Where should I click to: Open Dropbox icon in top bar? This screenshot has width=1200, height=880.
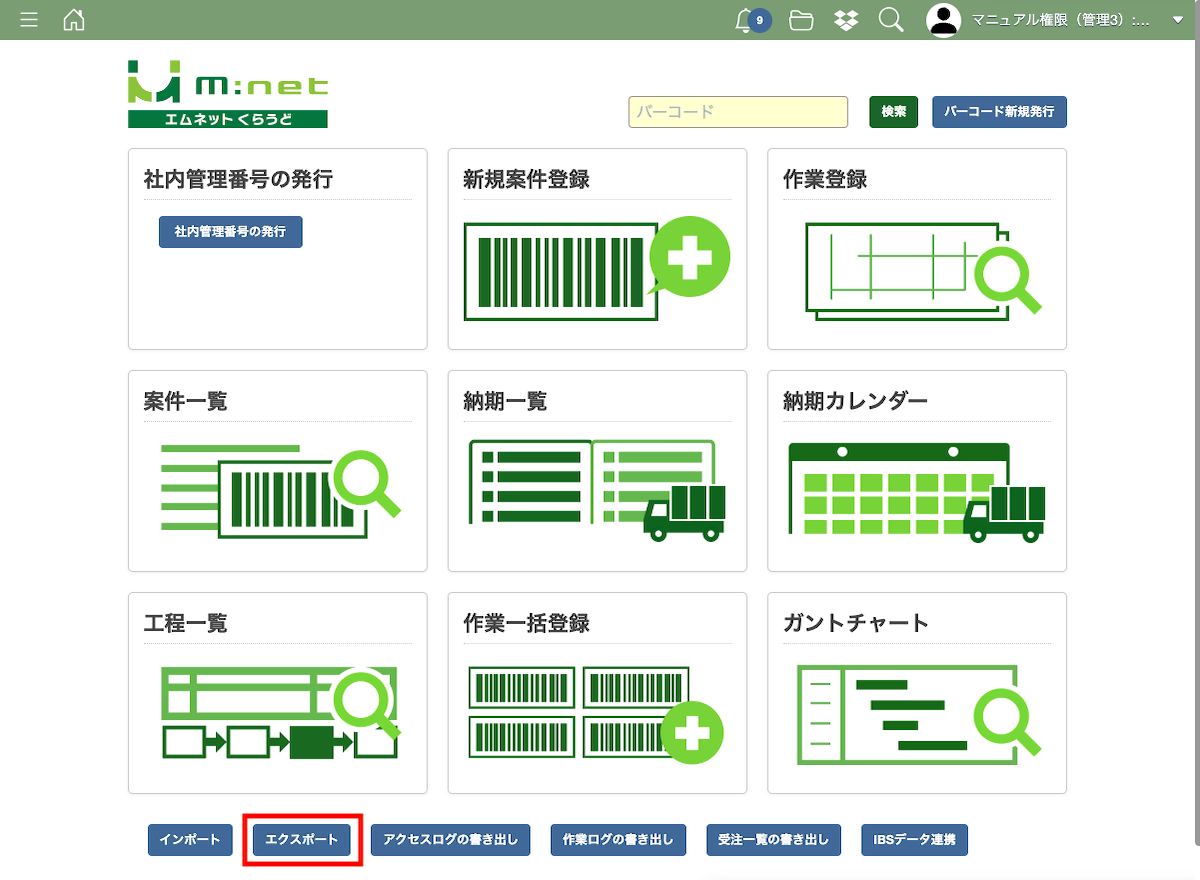pyautogui.click(x=846, y=20)
